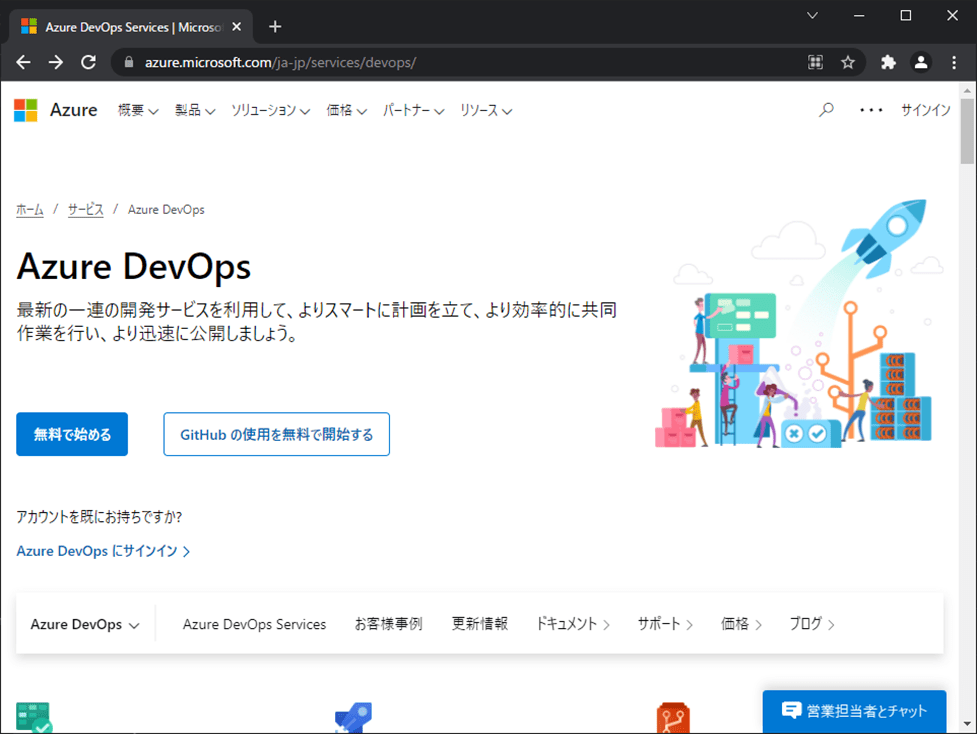Screen dimensions: 977x734
Task: Bookmark this page with the star icon
Action: [x=847, y=62]
